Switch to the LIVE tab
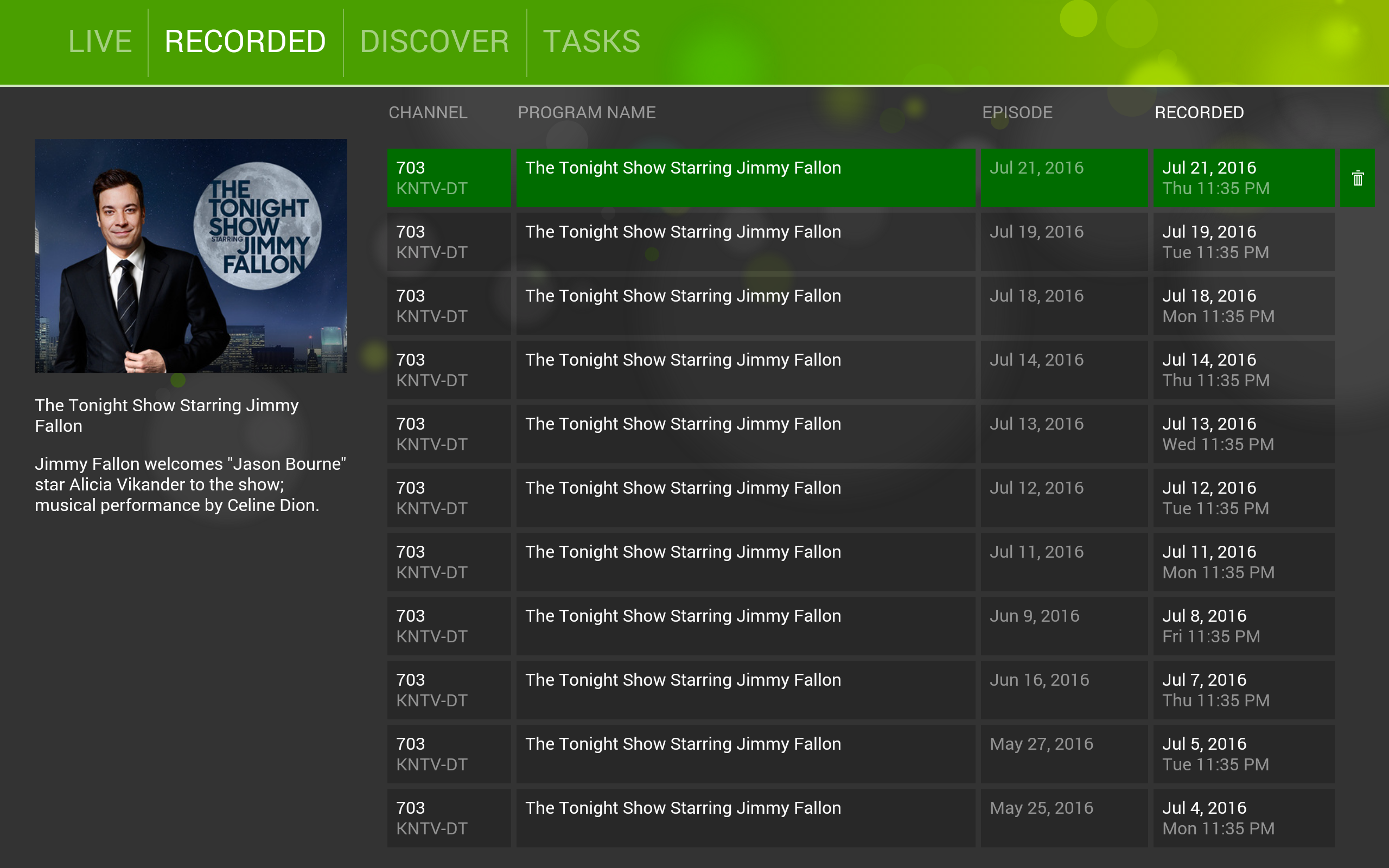The image size is (1389, 868). pos(100,42)
